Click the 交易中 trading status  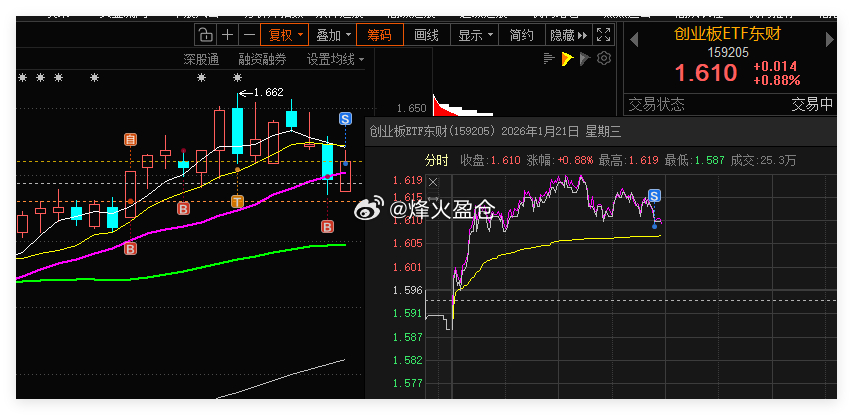point(812,104)
